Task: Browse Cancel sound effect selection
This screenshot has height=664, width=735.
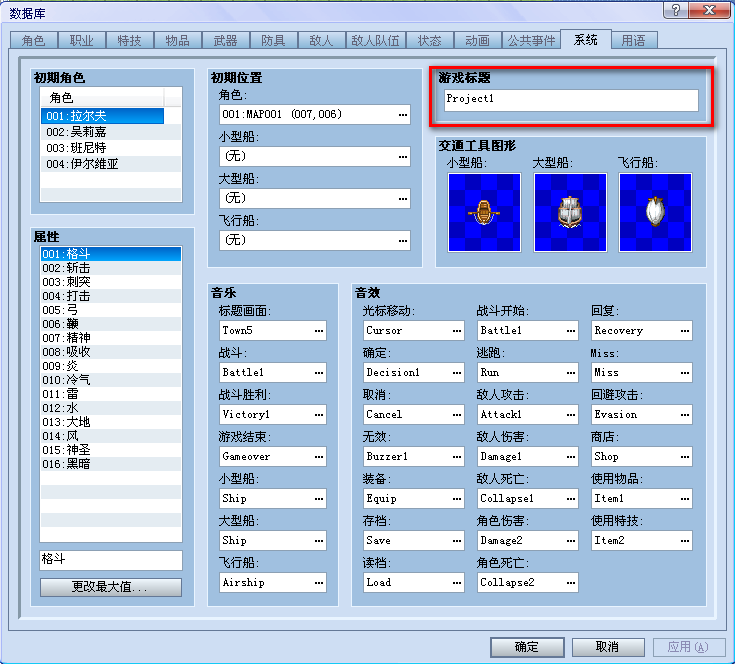Action: 457,415
